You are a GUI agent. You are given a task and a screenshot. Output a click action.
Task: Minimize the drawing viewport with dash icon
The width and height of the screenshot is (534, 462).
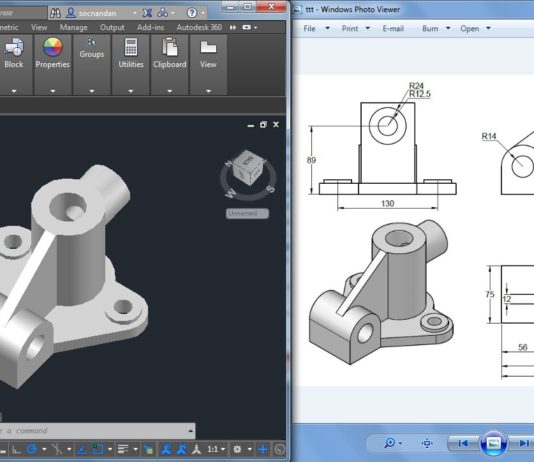(x=251, y=125)
